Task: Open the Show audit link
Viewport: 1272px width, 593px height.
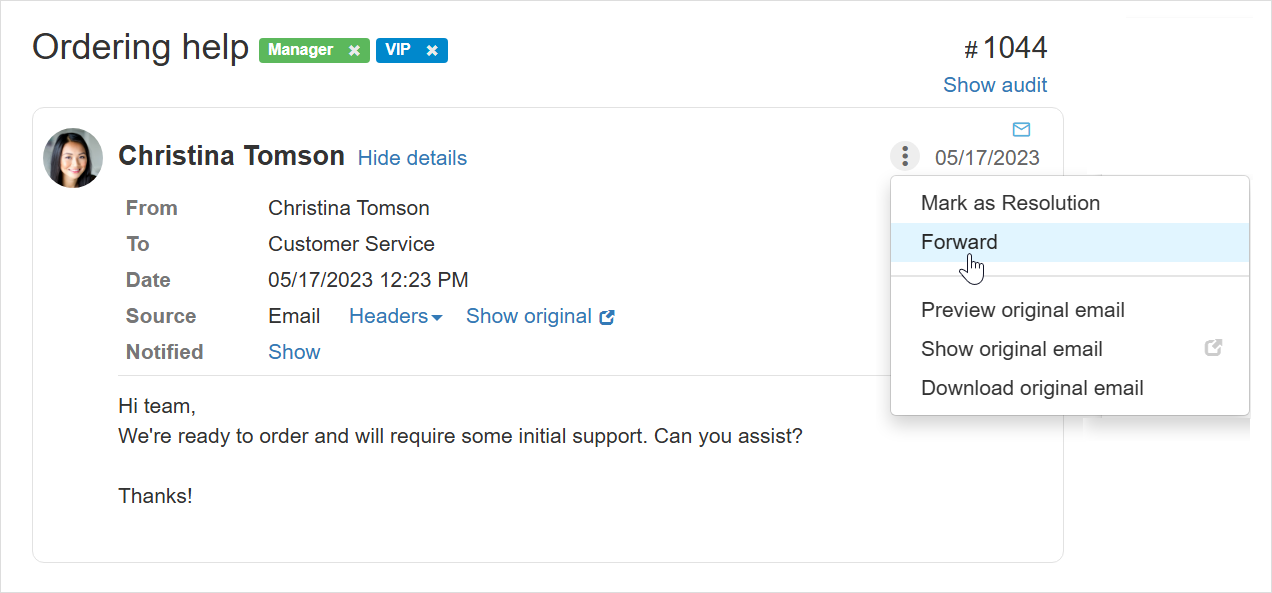Action: point(994,85)
